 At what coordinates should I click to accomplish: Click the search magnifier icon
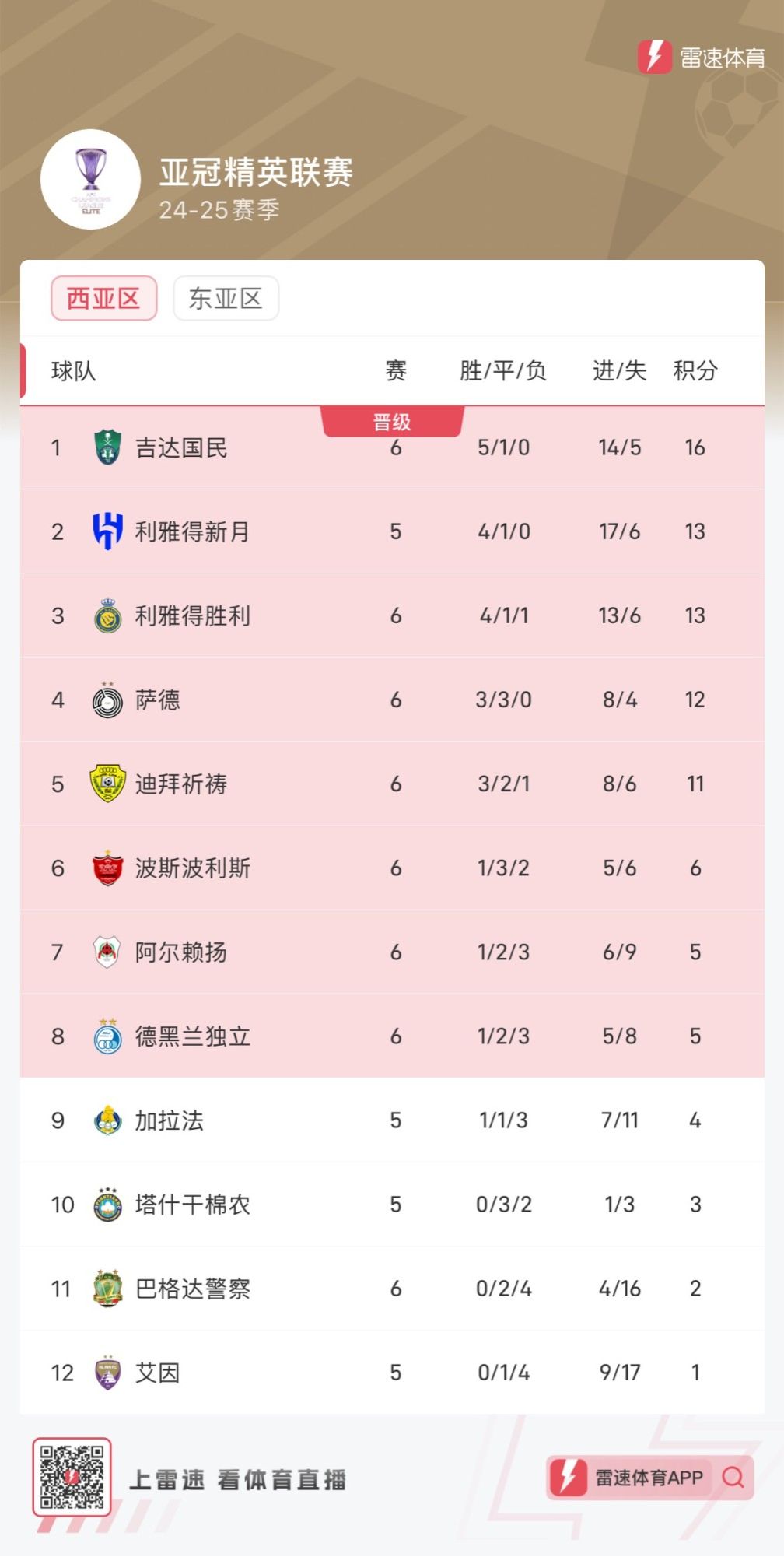[x=733, y=1478]
